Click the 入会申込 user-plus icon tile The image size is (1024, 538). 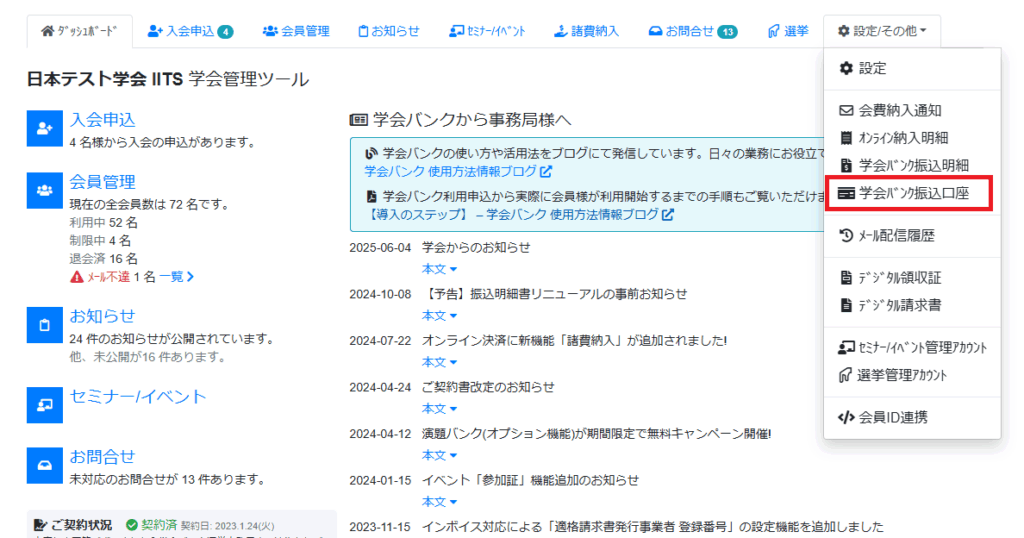[x=45, y=129]
